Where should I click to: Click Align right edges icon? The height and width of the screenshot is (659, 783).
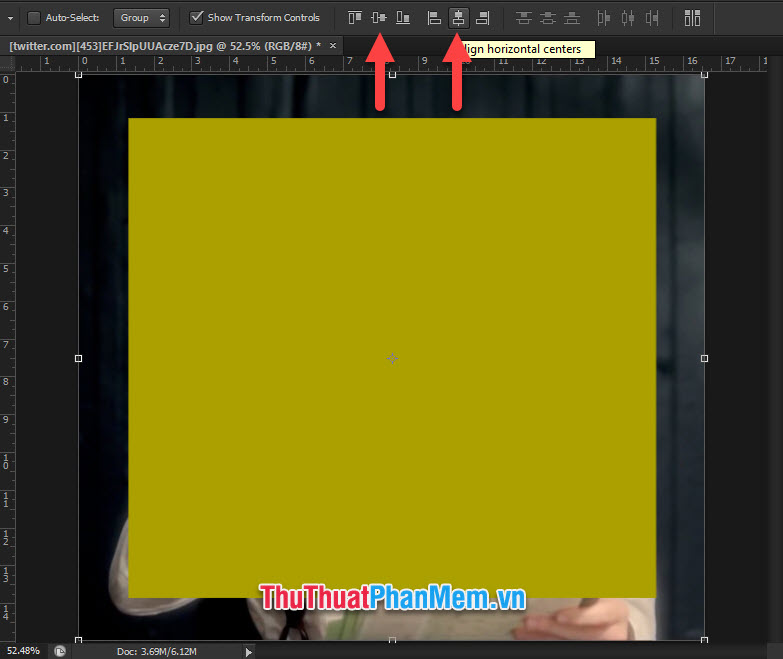click(x=482, y=18)
